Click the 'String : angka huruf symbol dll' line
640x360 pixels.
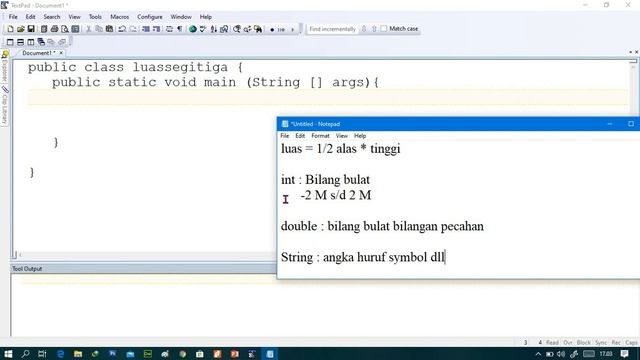pos(362,257)
